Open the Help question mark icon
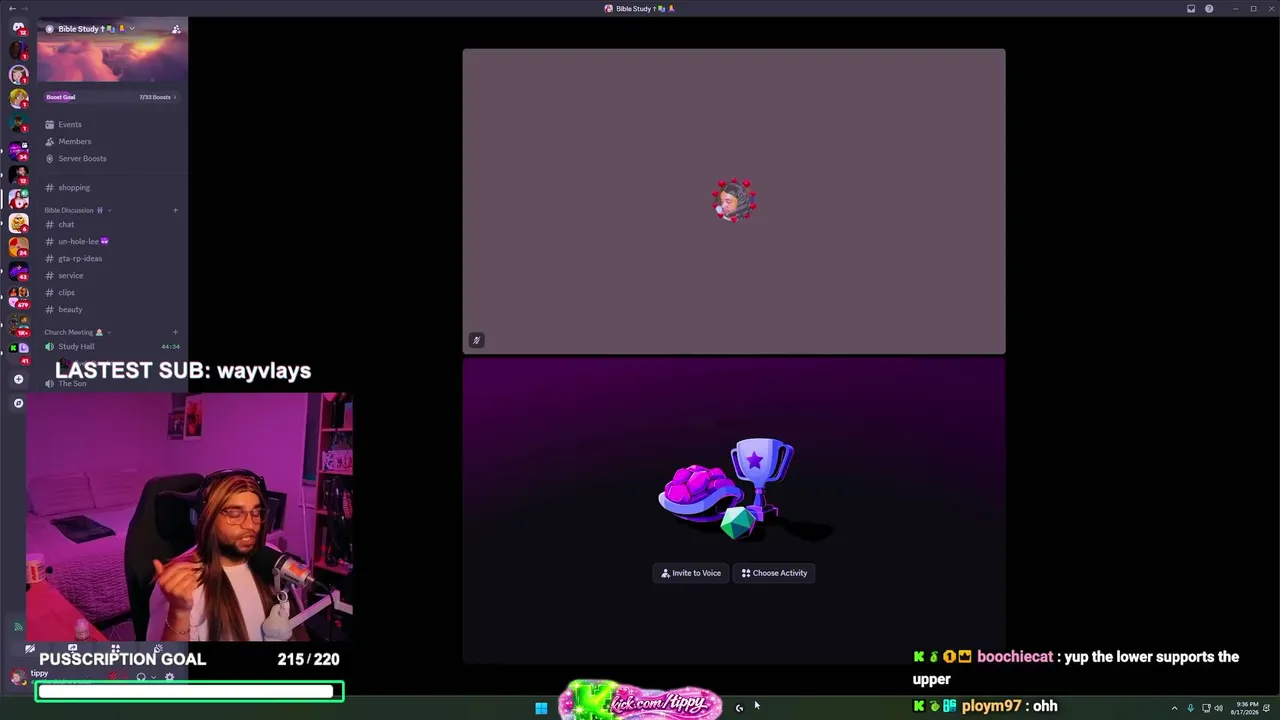This screenshot has height=720, width=1280. coord(1209,9)
